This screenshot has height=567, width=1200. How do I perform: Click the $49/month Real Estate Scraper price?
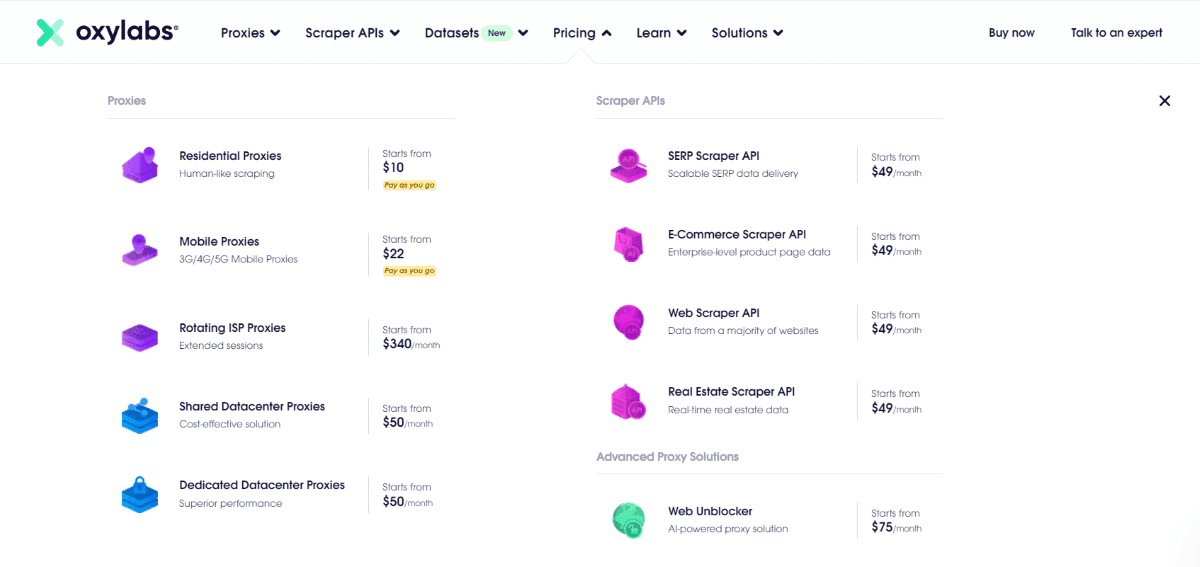[x=896, y=408]
